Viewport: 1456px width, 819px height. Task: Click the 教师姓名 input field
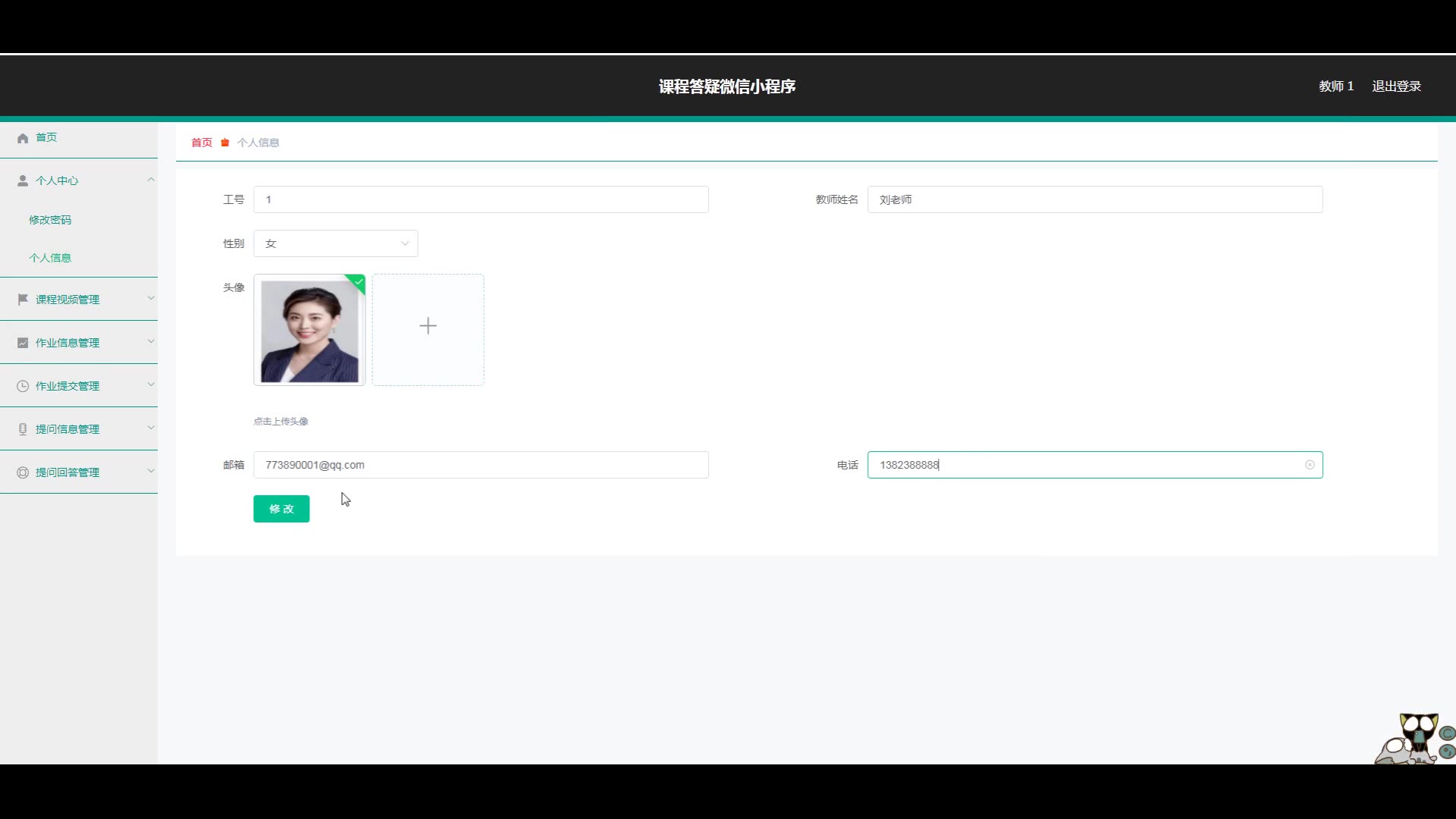(x=1095, y=199)
